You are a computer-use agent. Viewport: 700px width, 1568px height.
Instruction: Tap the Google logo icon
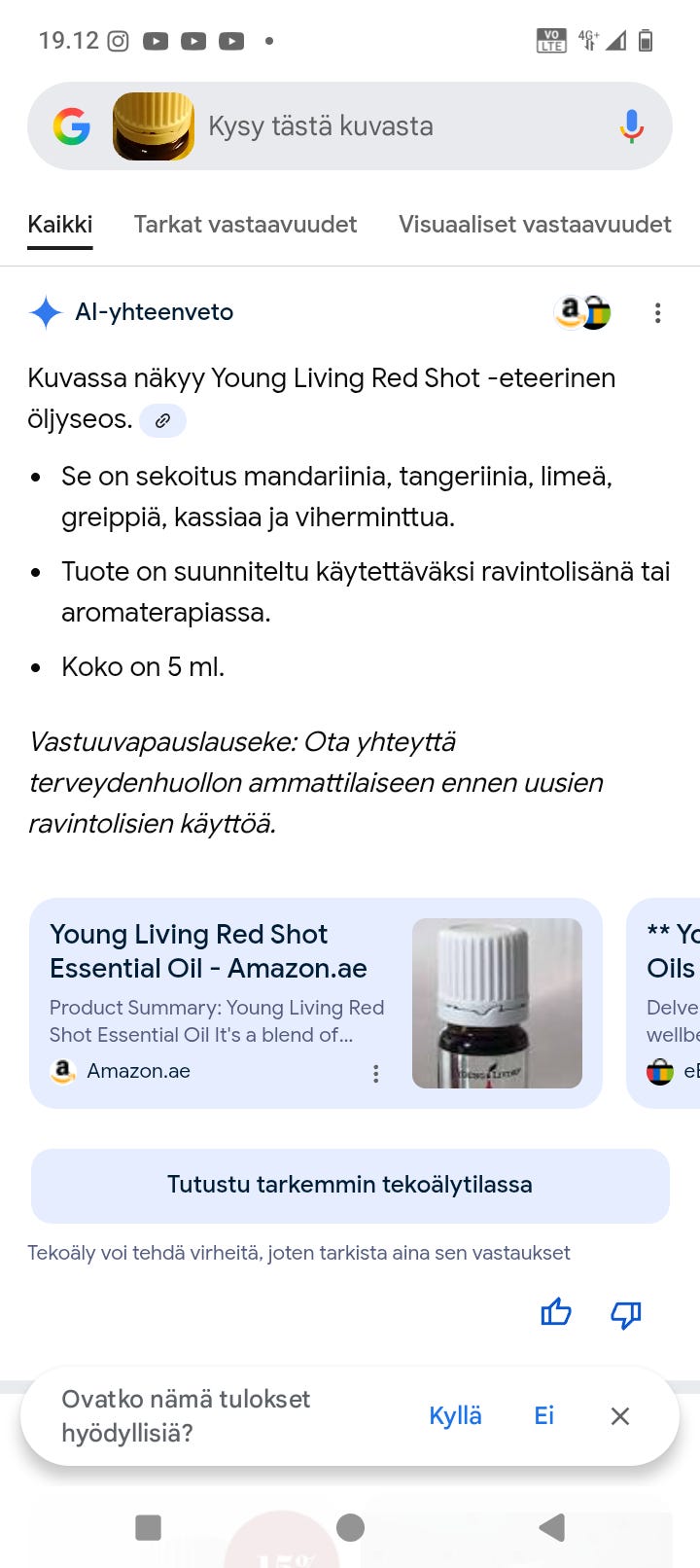point(72,126)
